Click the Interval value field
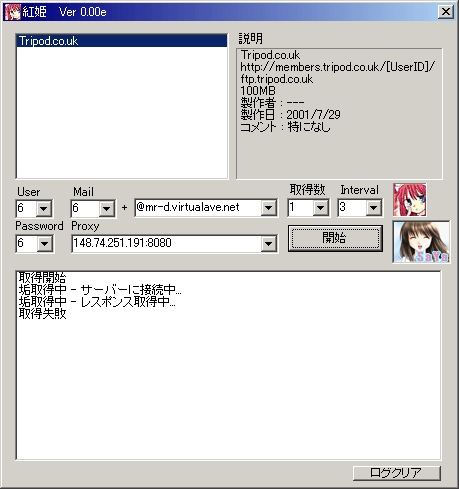459x489 pixels. 352,208
